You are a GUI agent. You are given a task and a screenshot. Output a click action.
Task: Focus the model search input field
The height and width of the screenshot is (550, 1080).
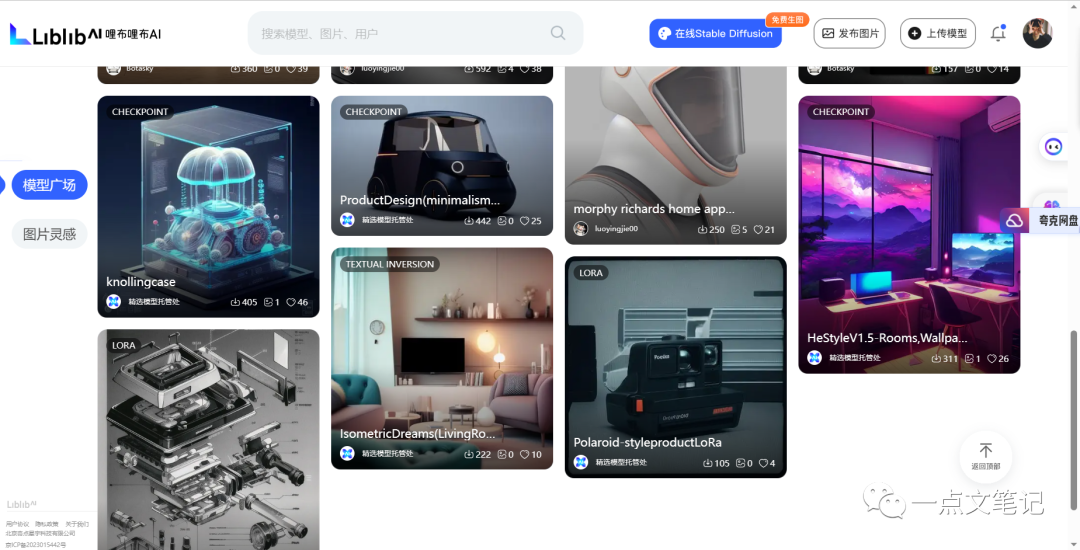415,33
